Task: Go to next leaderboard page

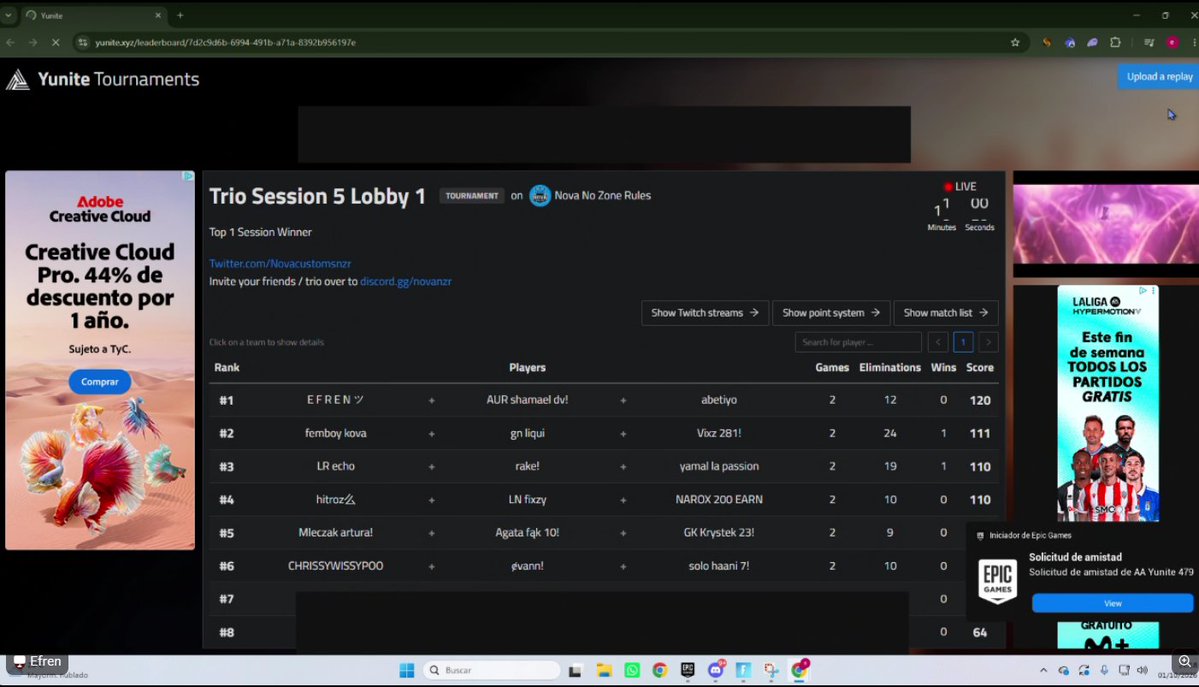Action: click(988, 342)
